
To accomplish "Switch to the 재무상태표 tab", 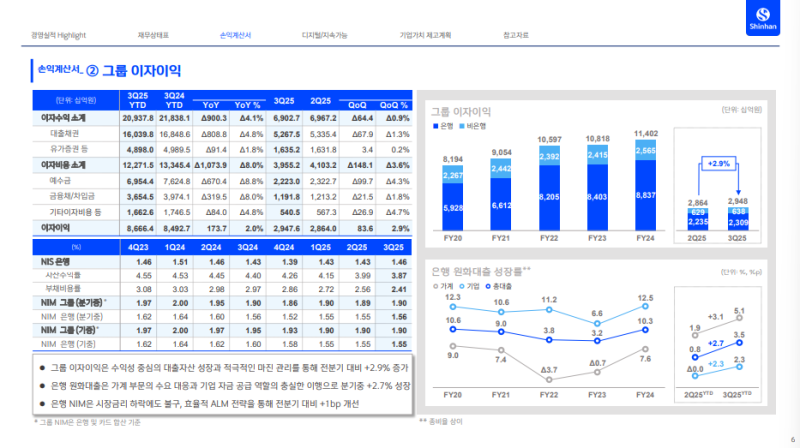I will coord(154,35).
